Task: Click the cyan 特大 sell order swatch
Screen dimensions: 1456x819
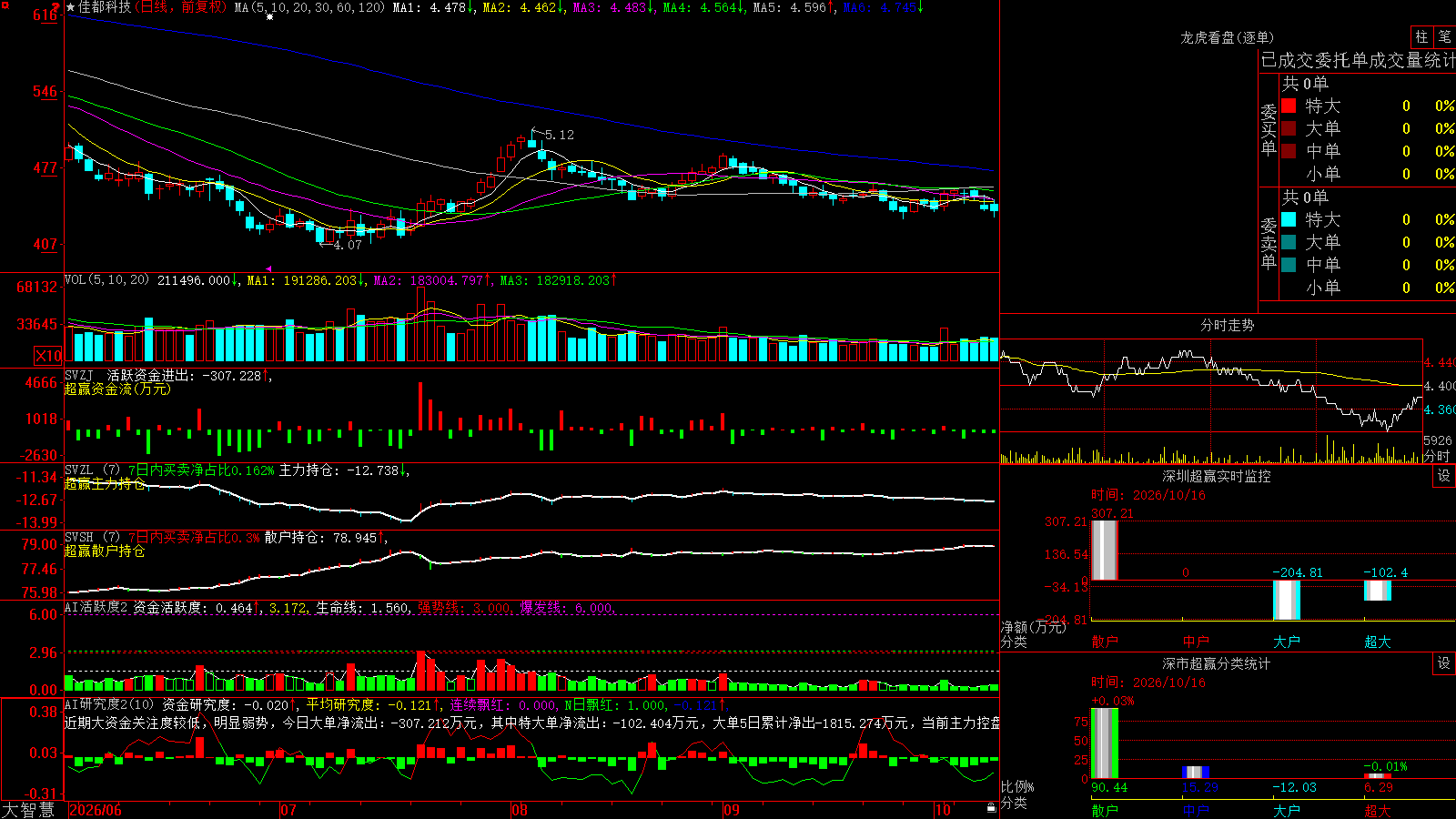Action: coord(1289,219)
